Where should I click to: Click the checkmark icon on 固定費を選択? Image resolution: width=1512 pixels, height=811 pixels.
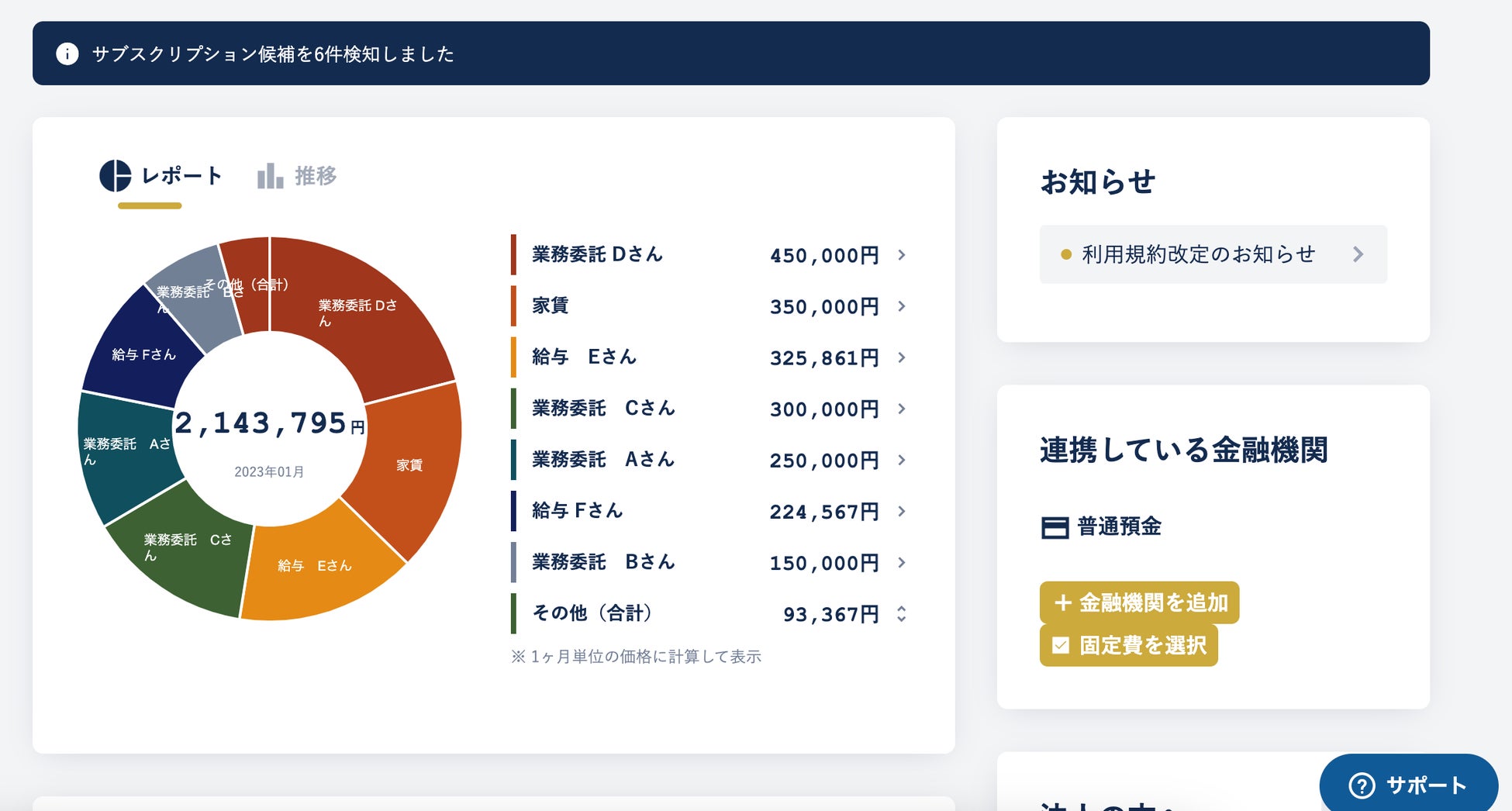[x=1060, y=644]
